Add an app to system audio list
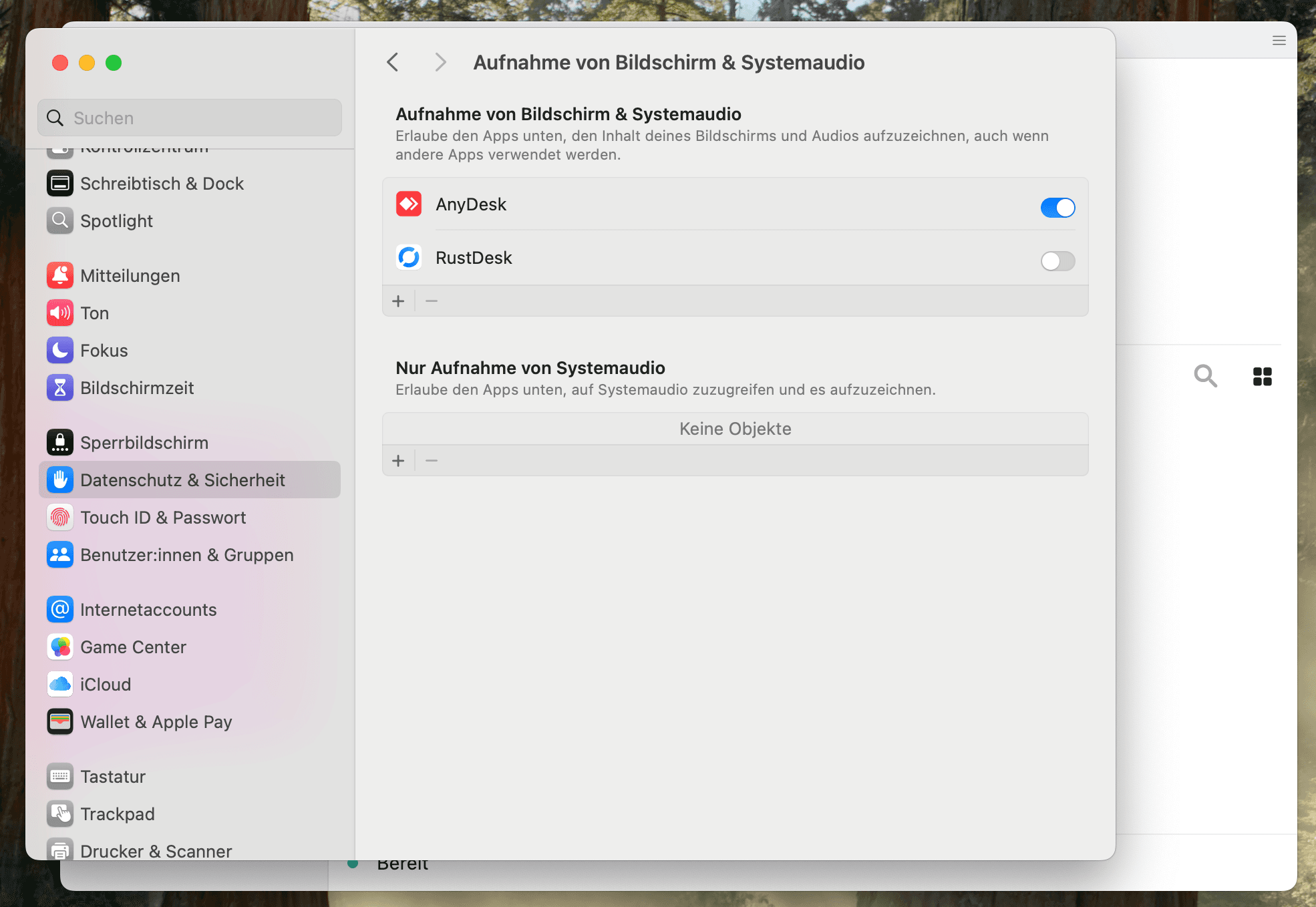 (x=399, y=461)
